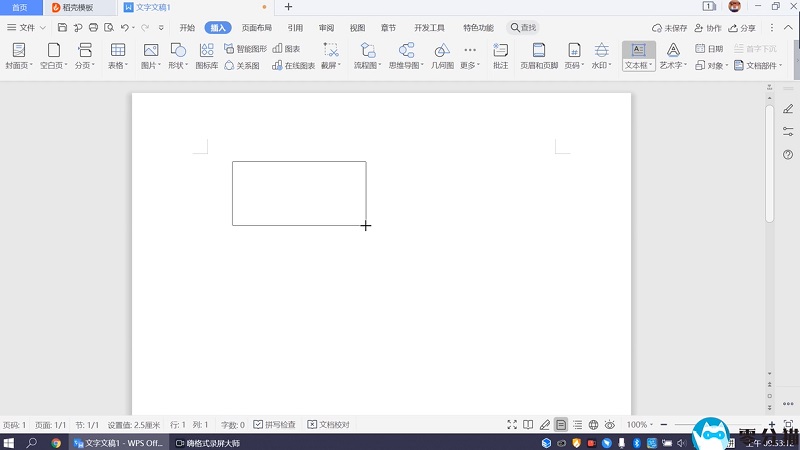Click the 分享 share button
The height and width of the screenshot is (450, 800).
742,28
